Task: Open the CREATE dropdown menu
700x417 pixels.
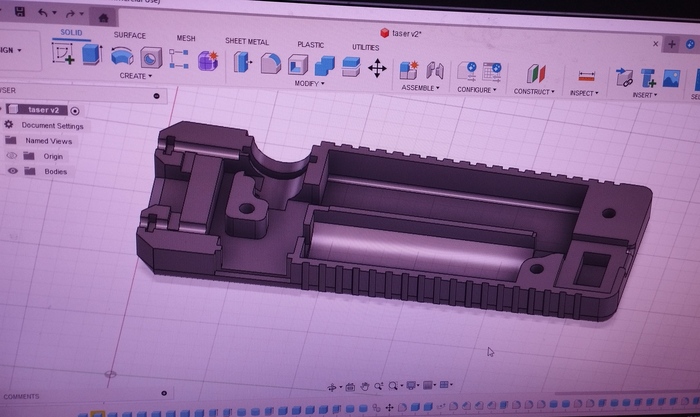Action: coord(135,75)
